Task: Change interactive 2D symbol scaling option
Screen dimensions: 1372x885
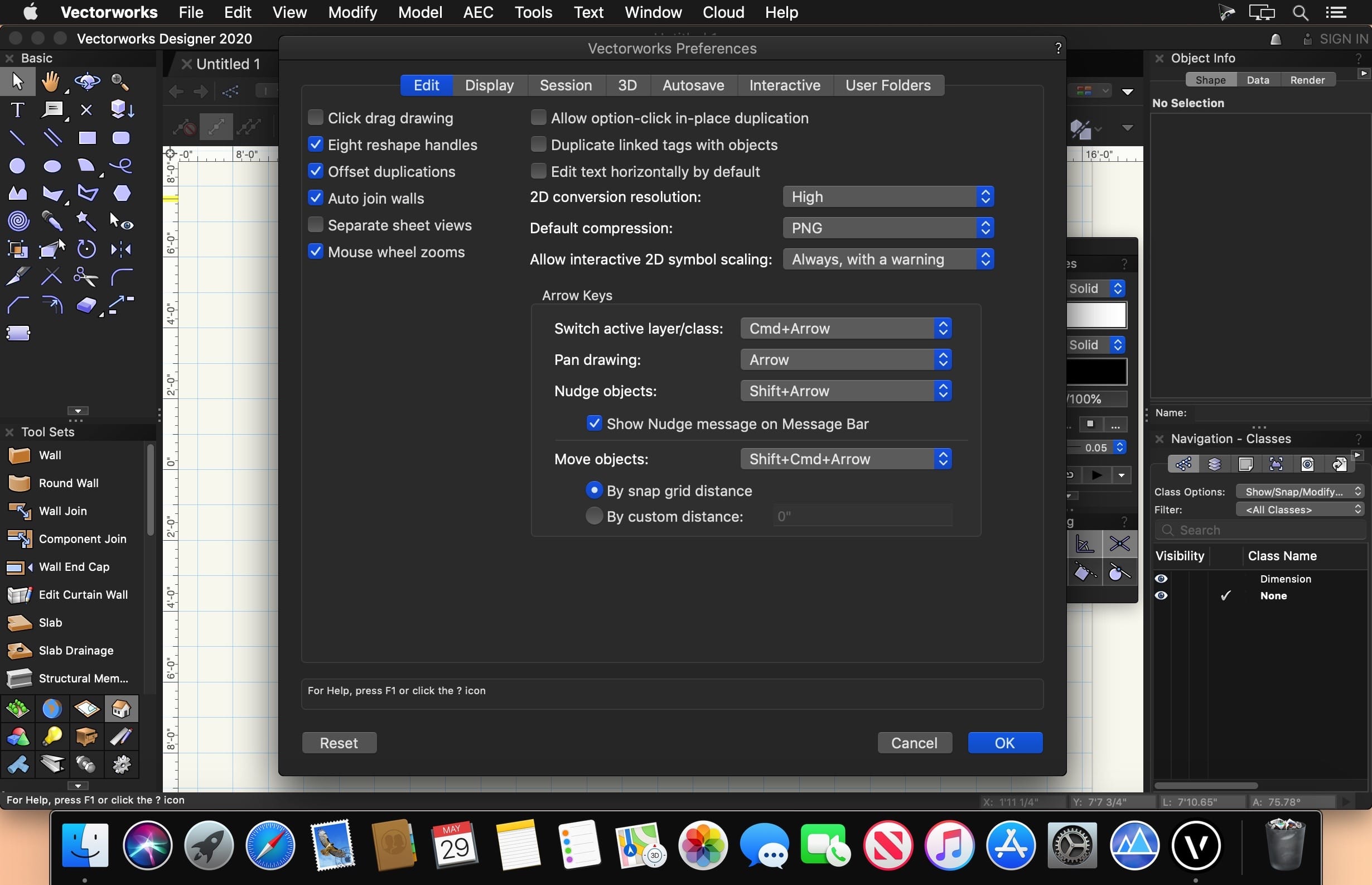Action: coord(888,259)
